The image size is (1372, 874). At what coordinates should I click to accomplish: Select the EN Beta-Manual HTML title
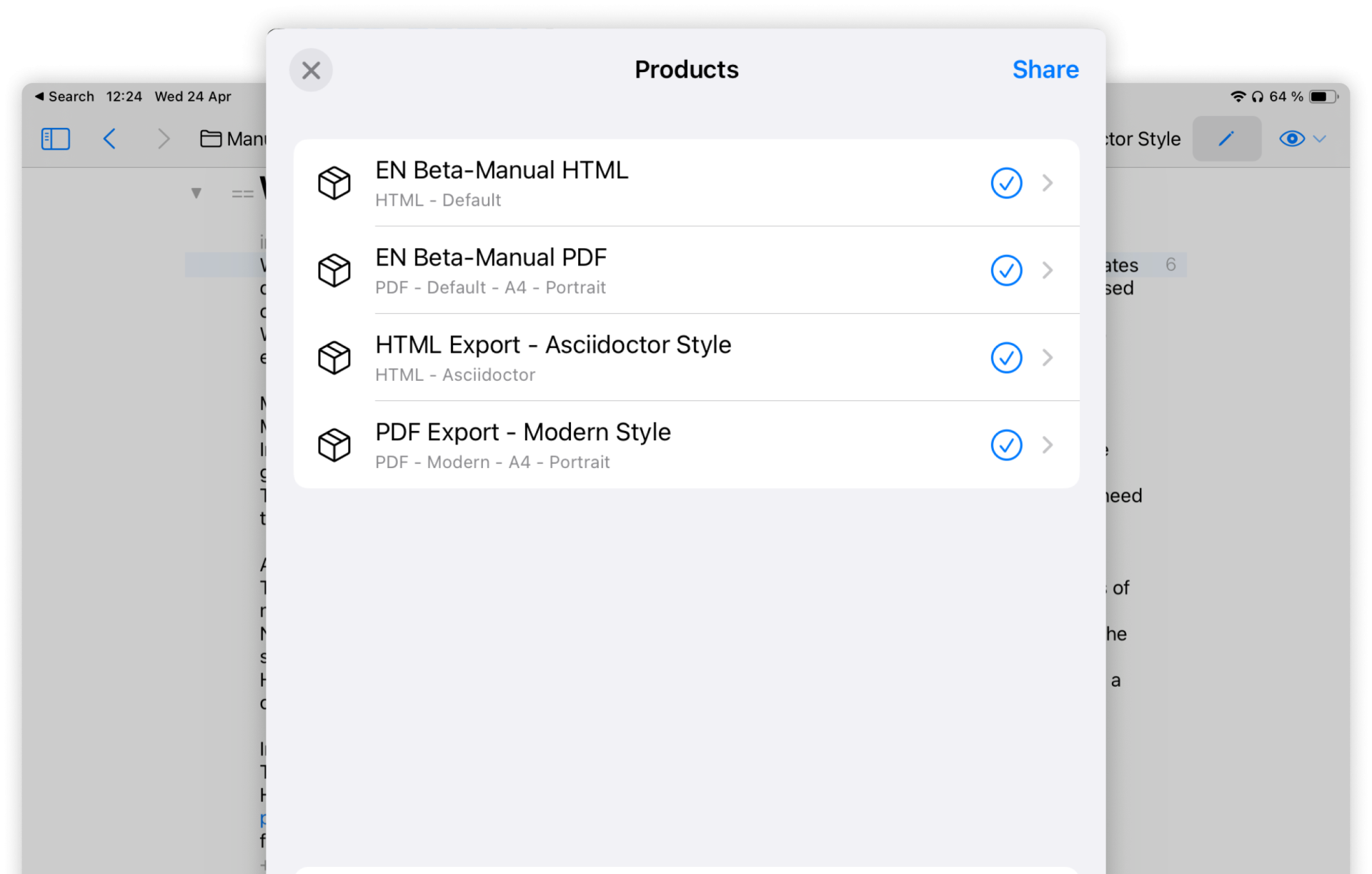502,170
